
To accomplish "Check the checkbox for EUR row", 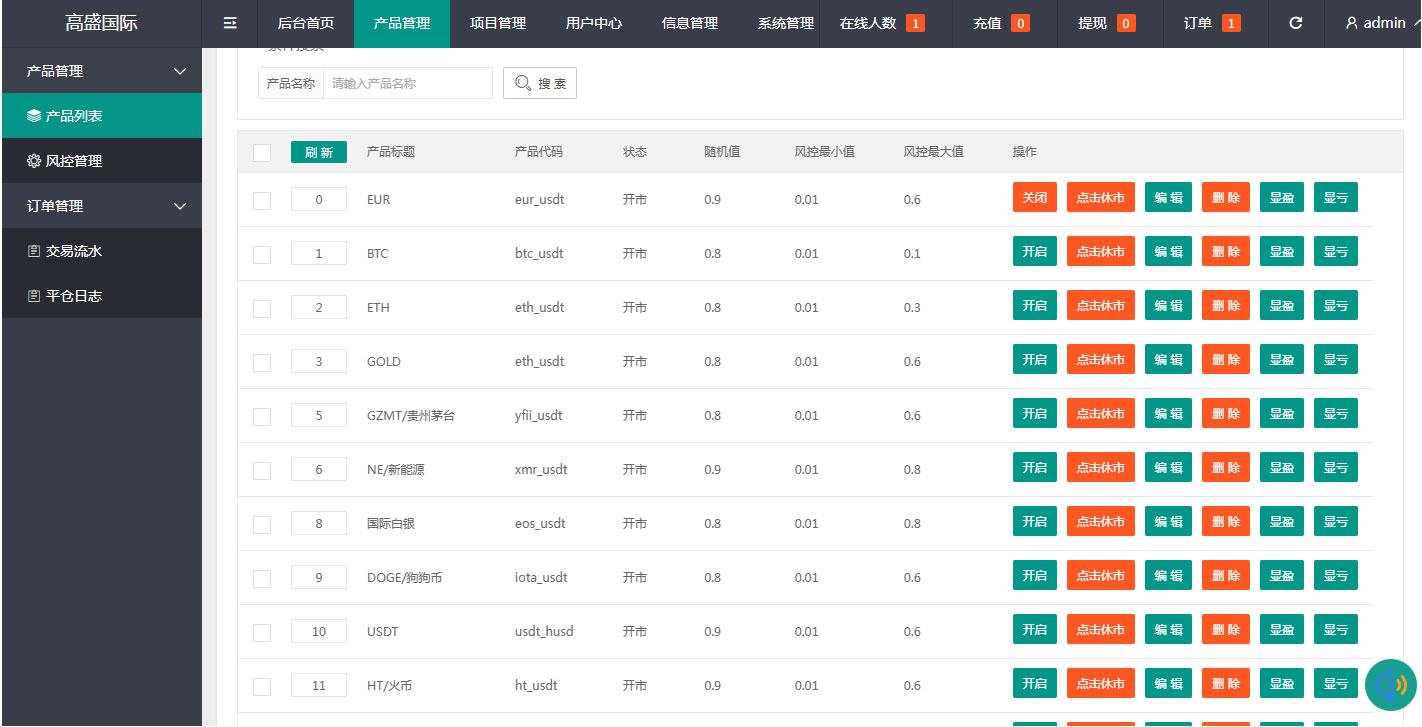I will (x=262, y=201).
